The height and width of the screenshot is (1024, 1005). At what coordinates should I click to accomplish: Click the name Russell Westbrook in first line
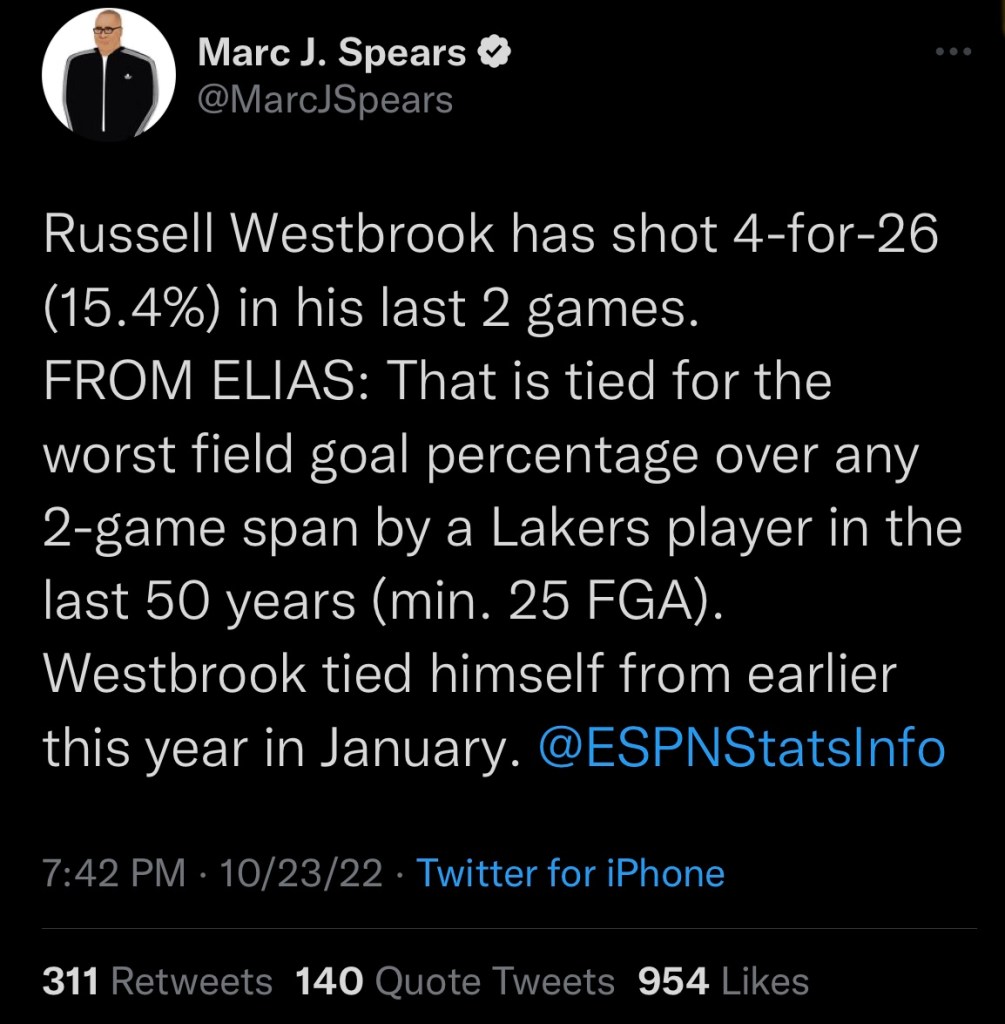pyautogui.click(x=269, y=236)
